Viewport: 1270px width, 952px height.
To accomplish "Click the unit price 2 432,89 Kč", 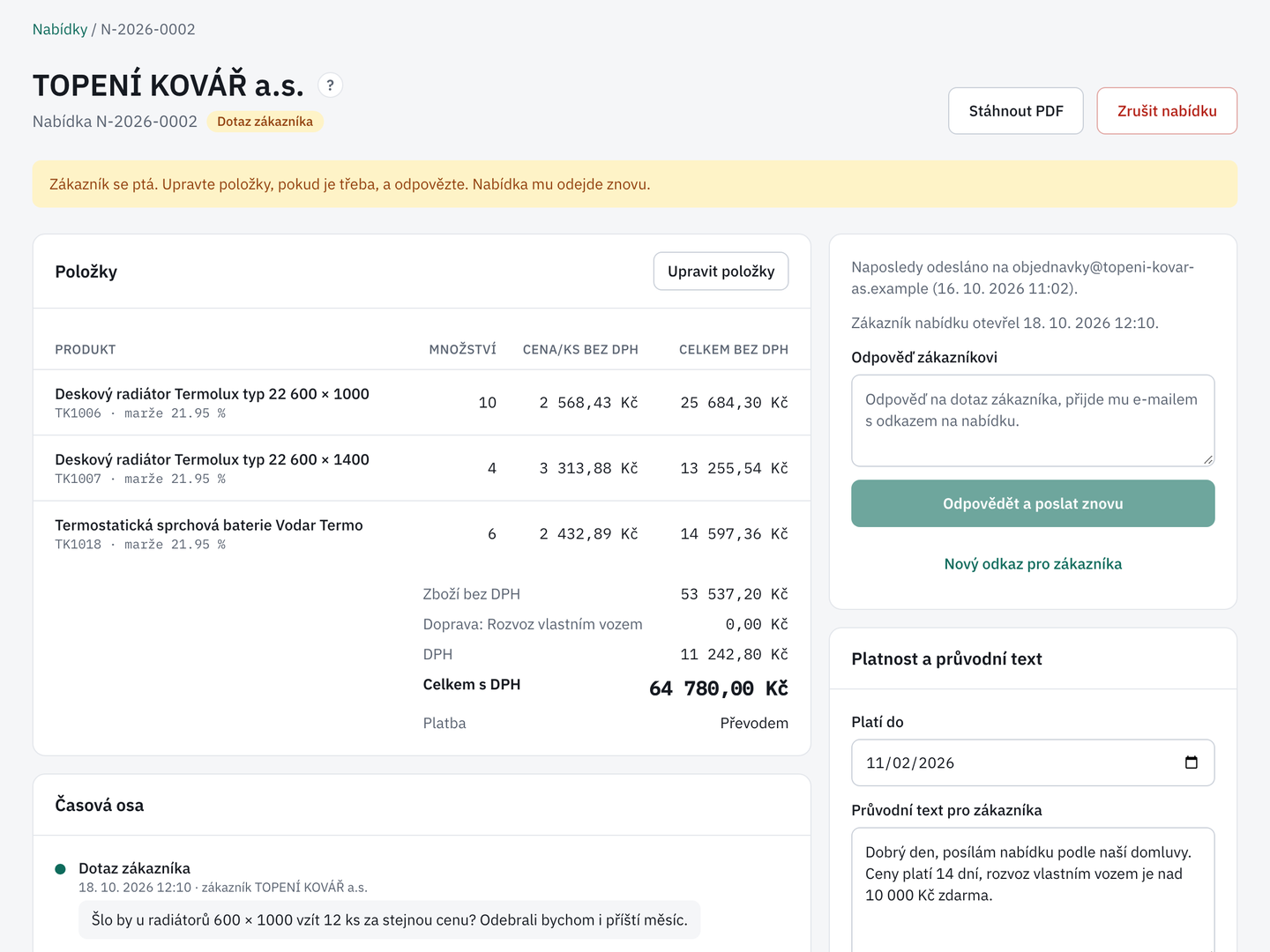I will [588, 534].
